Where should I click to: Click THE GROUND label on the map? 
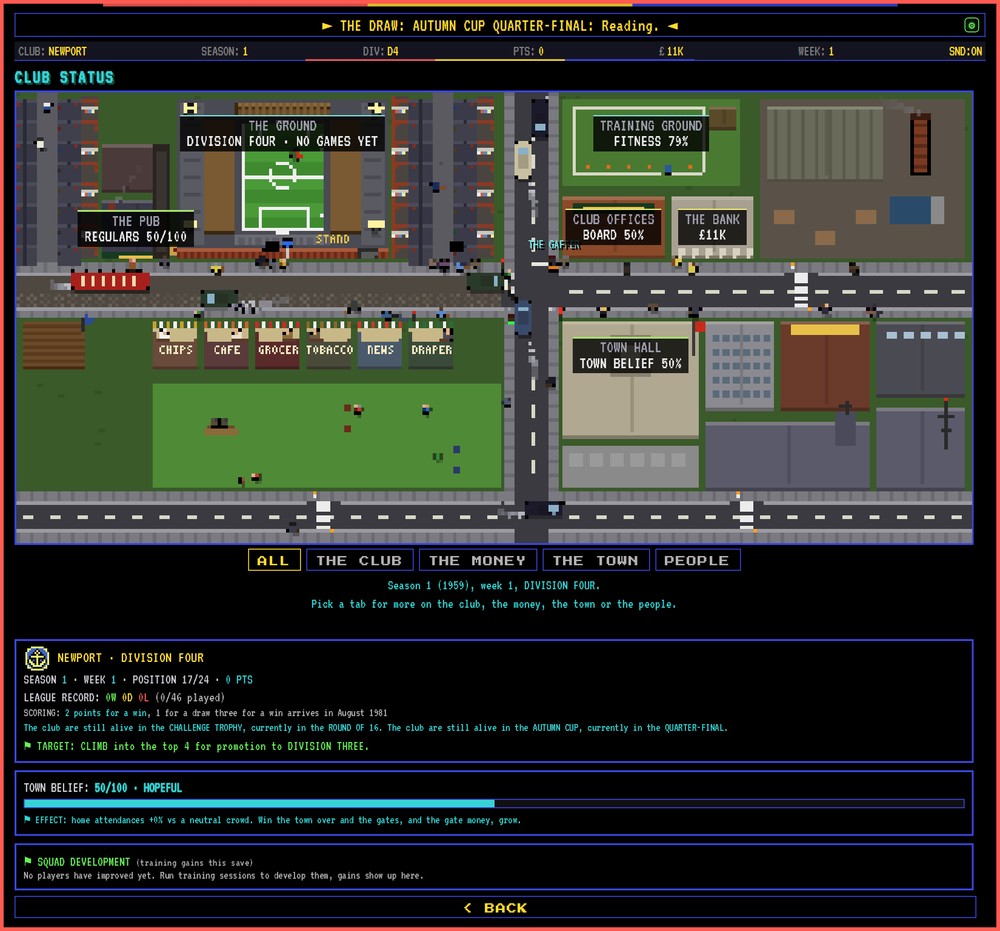tap(282, 134)
